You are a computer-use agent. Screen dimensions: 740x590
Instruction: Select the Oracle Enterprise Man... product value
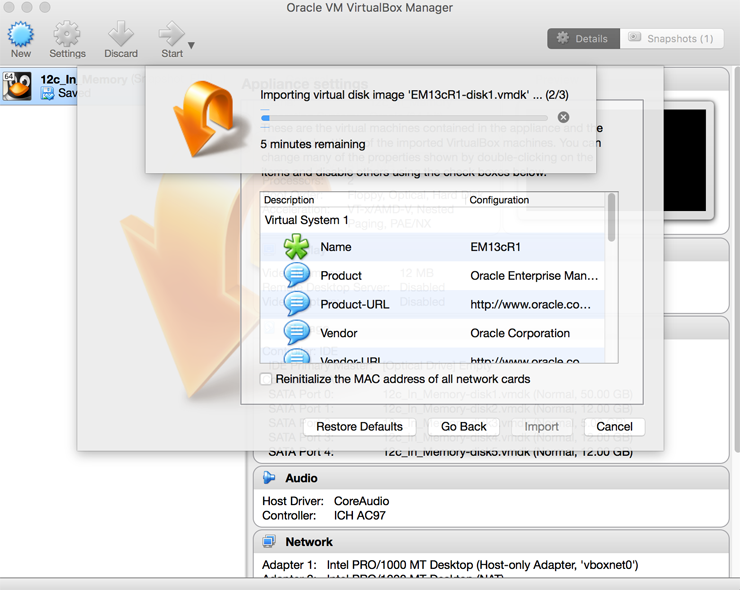click(x=534, y=276)
